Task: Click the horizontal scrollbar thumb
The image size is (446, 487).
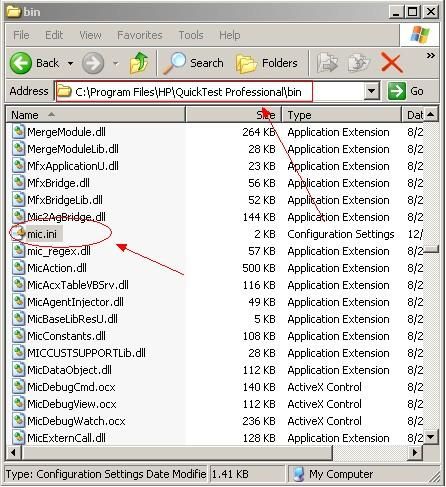Action: pyautogui.click(x=177, y=453)
